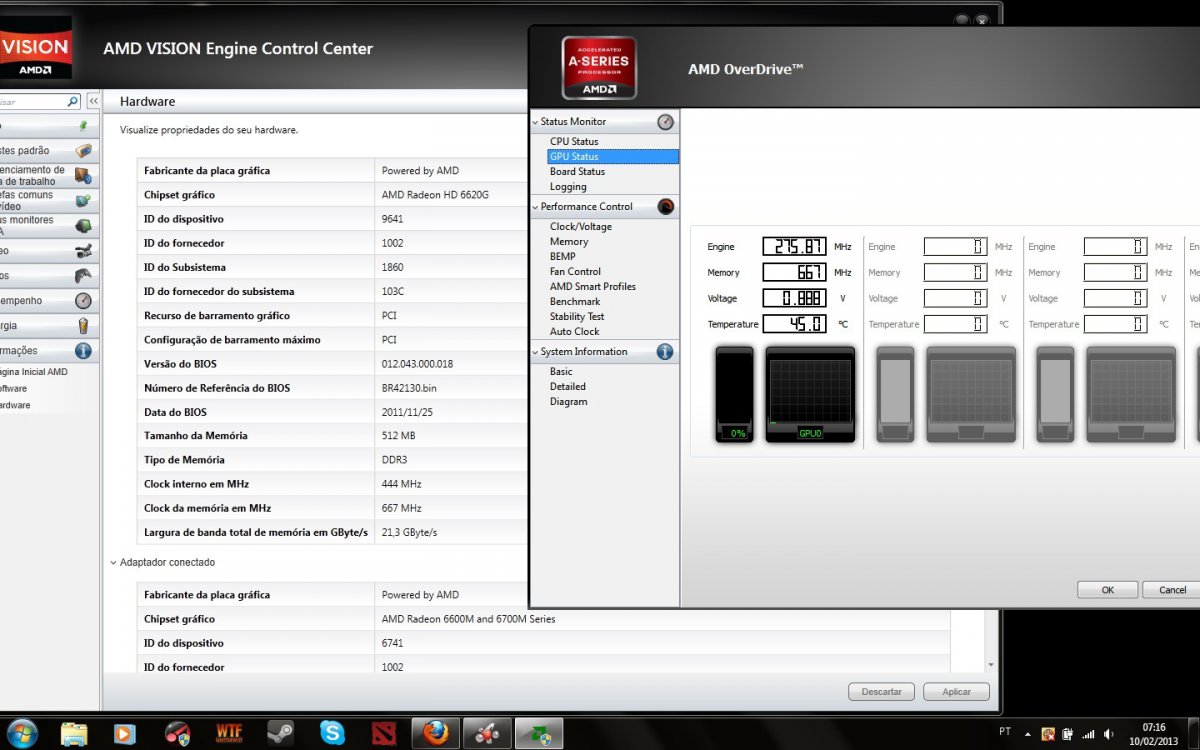Open the video camcorder icon in the sidebar
Image resolution: width=1200 pixels, height=750 pixels.
[83, 251]
